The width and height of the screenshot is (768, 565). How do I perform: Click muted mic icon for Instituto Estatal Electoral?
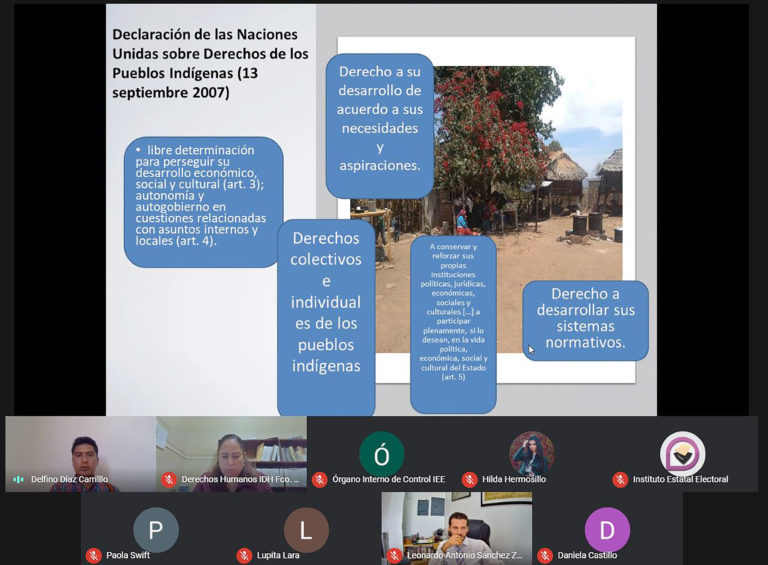620,479
